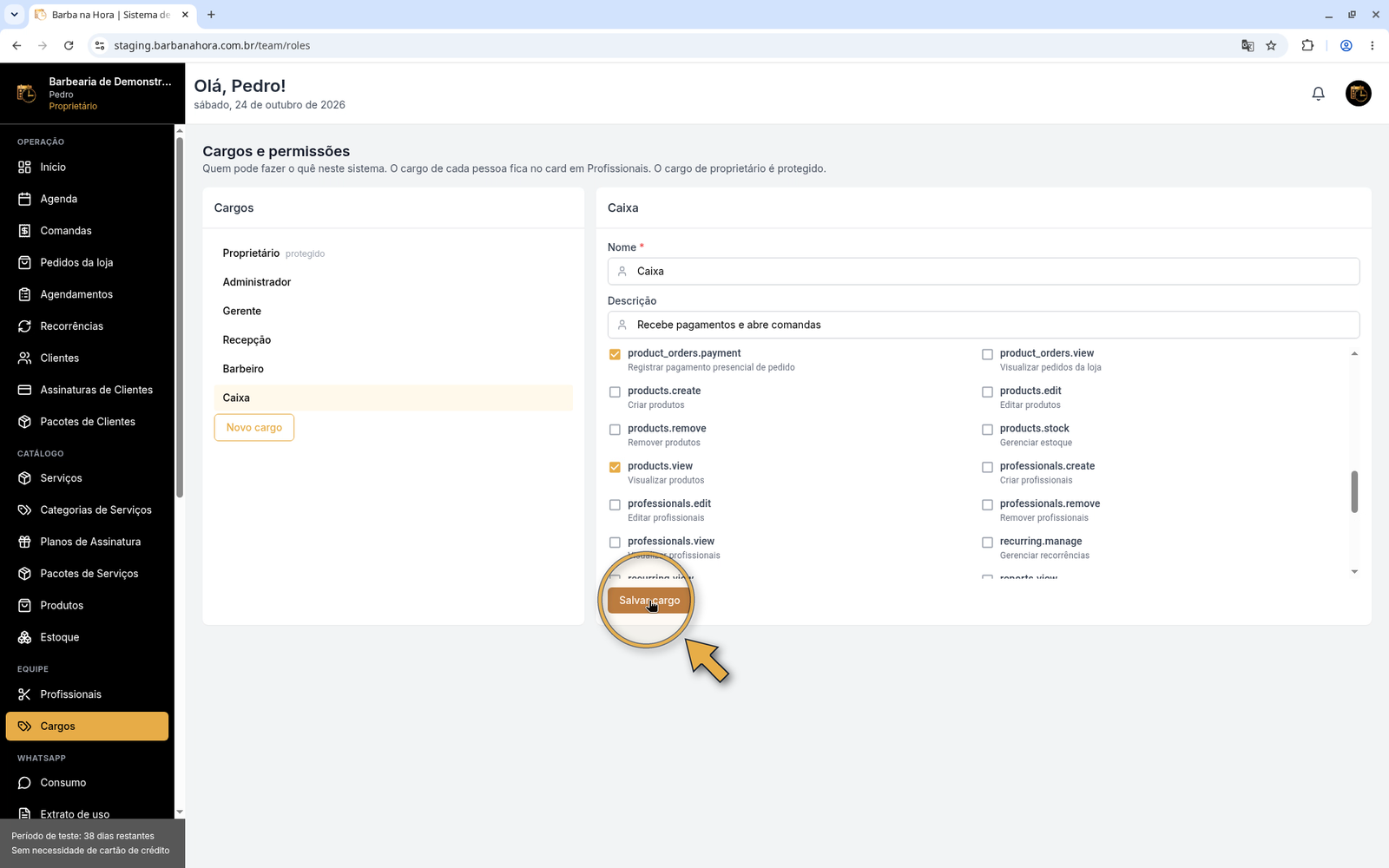The width and height of the screenshot is (1389, 868).
Task: Click the browser translate page icon
Action: 1247,46
